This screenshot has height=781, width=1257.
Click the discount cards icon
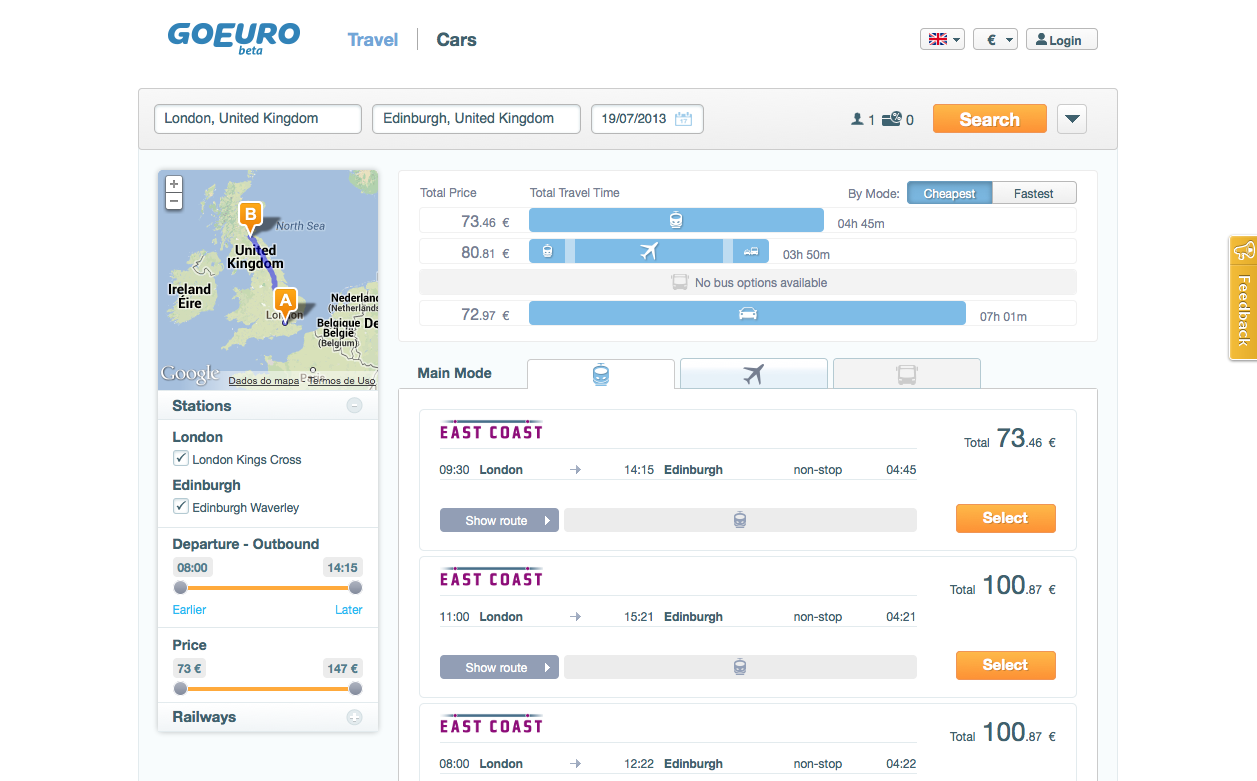892,119
